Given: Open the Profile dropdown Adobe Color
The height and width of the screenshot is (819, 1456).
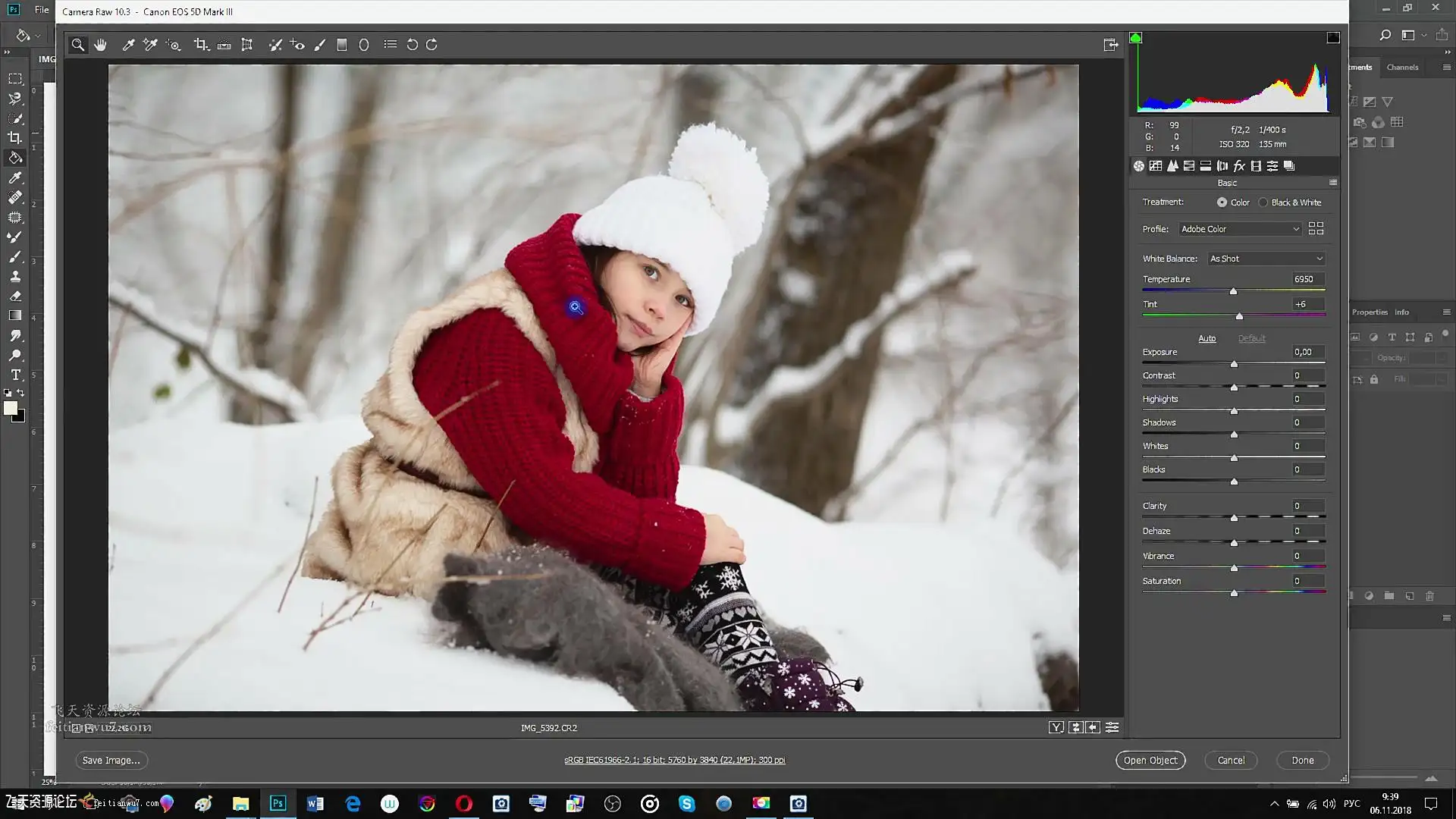Looking at the screenshot, I should tap(1240, 229).
